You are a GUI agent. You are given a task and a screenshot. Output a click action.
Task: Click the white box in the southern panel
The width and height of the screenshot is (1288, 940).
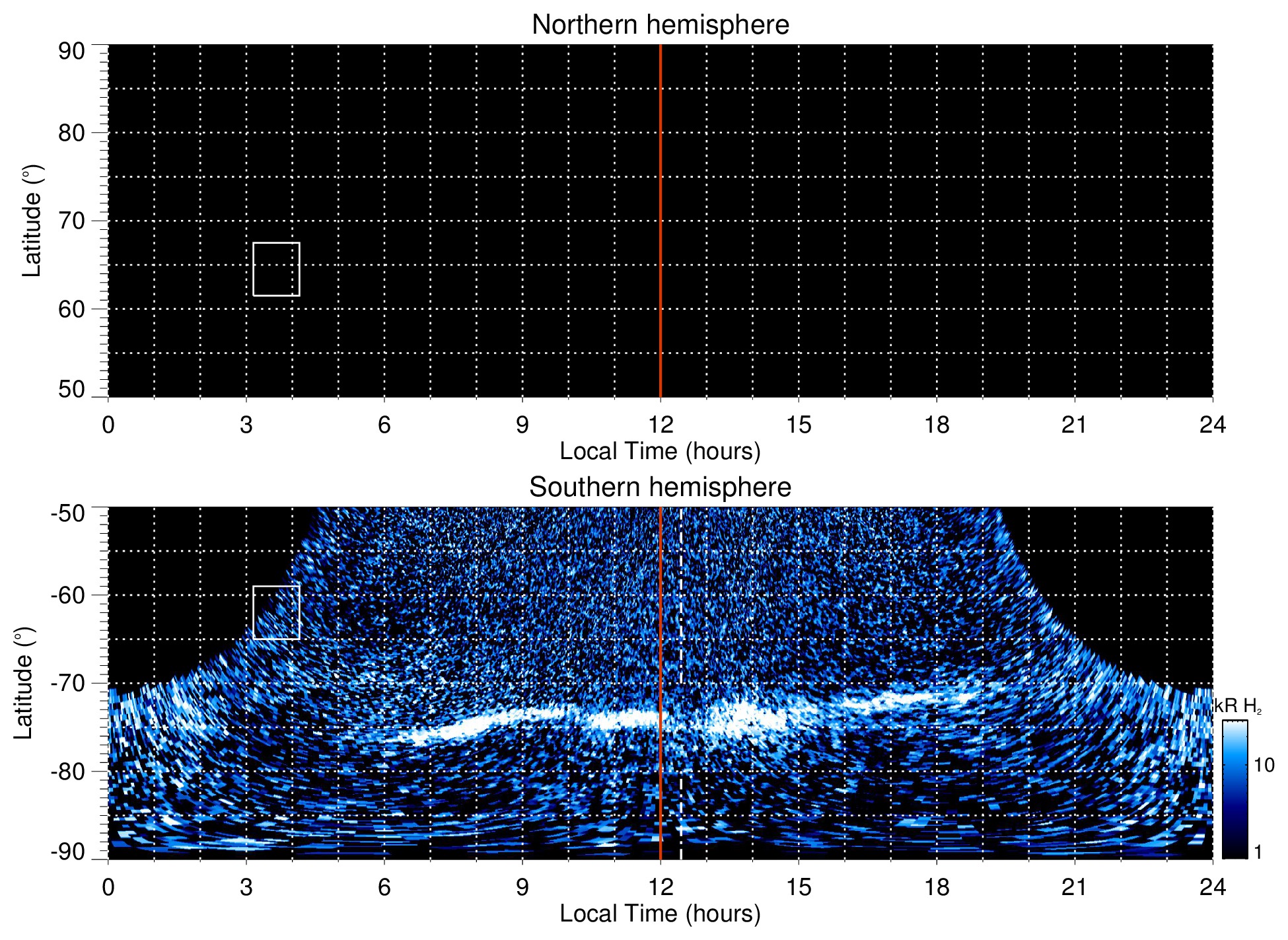(x=276, y=612)
